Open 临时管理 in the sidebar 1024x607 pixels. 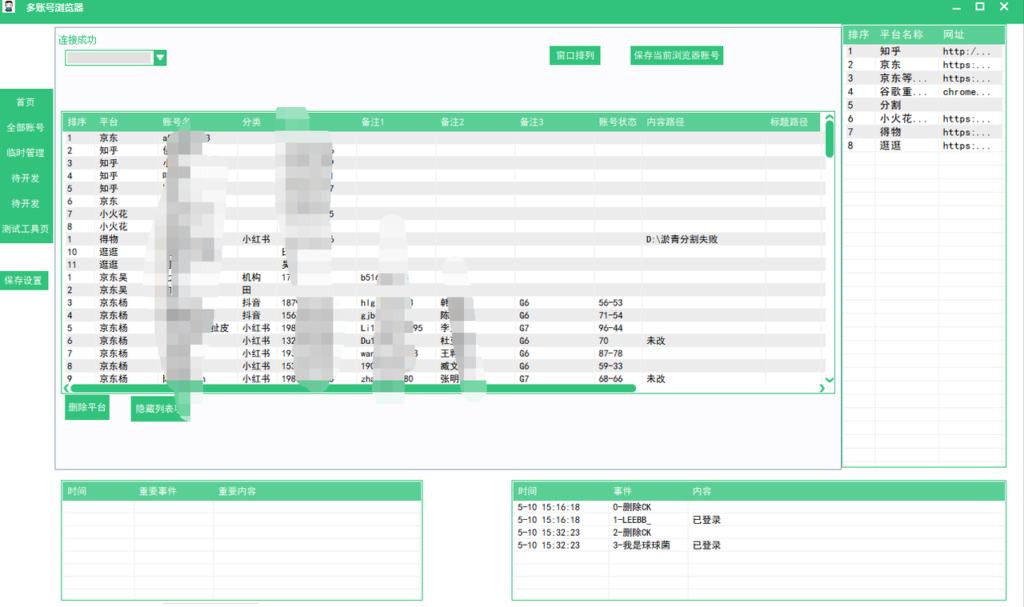point(26,153)
